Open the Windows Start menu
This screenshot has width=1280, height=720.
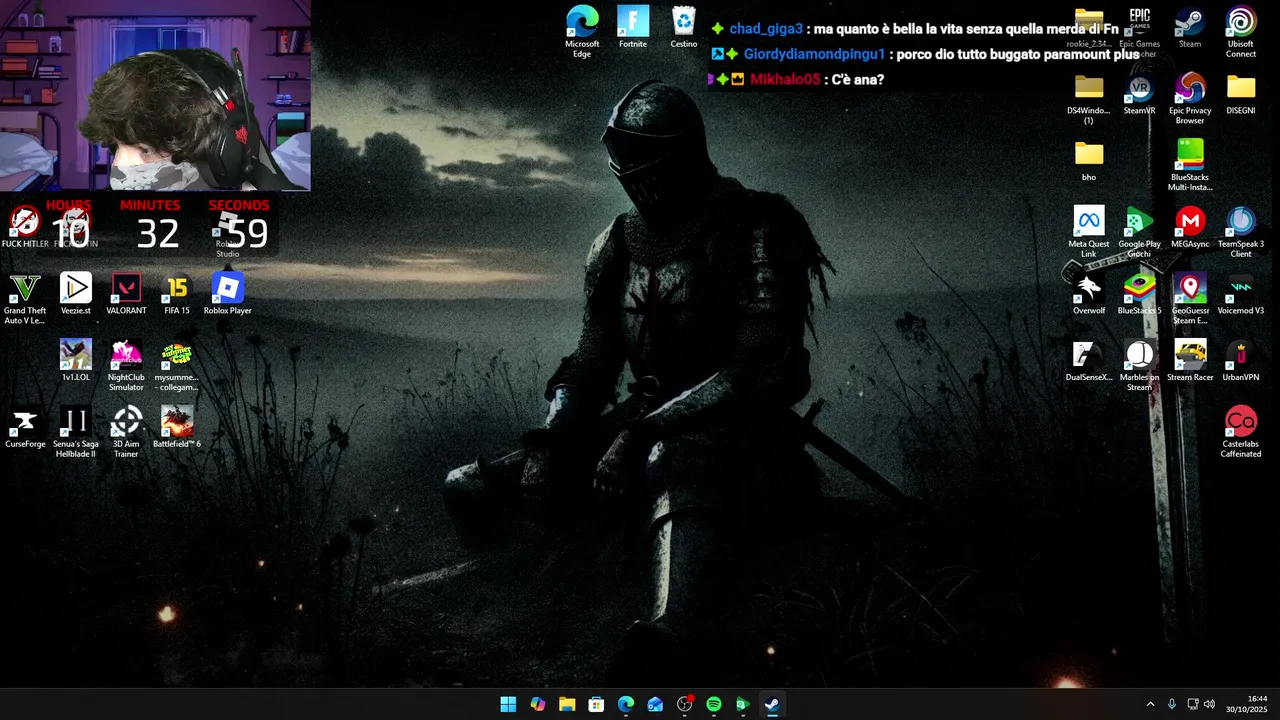[508, 704]
